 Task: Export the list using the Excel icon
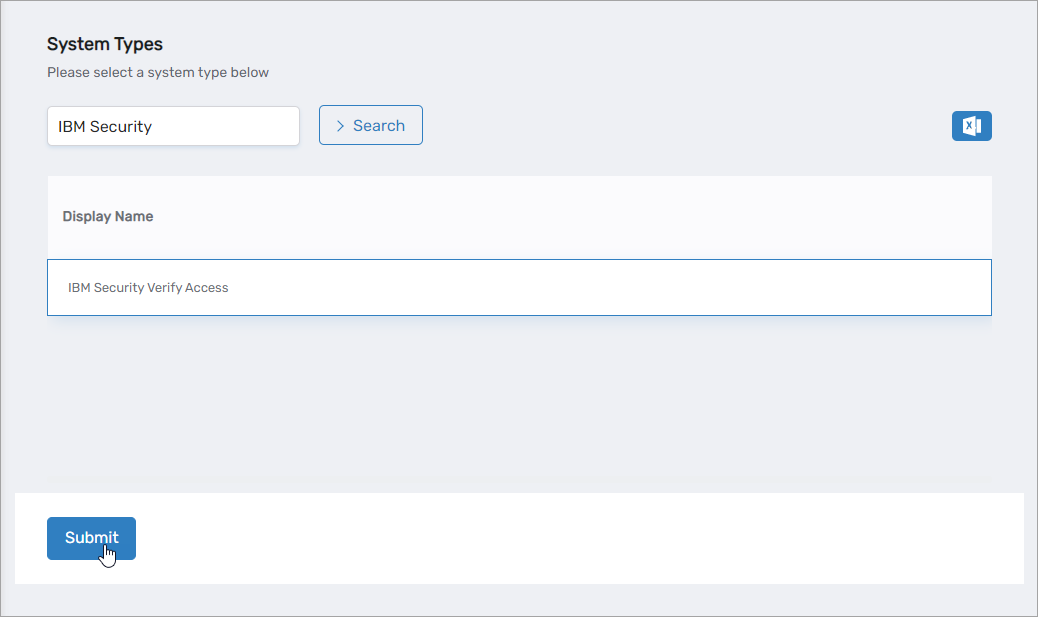click(x=971, y=126)
